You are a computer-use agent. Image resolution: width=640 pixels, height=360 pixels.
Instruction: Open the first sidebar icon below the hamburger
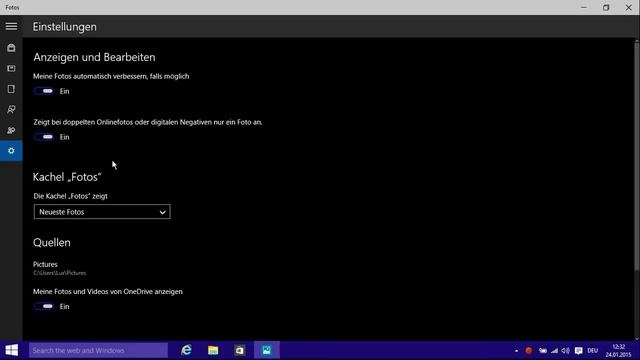(x=11, y=48)
